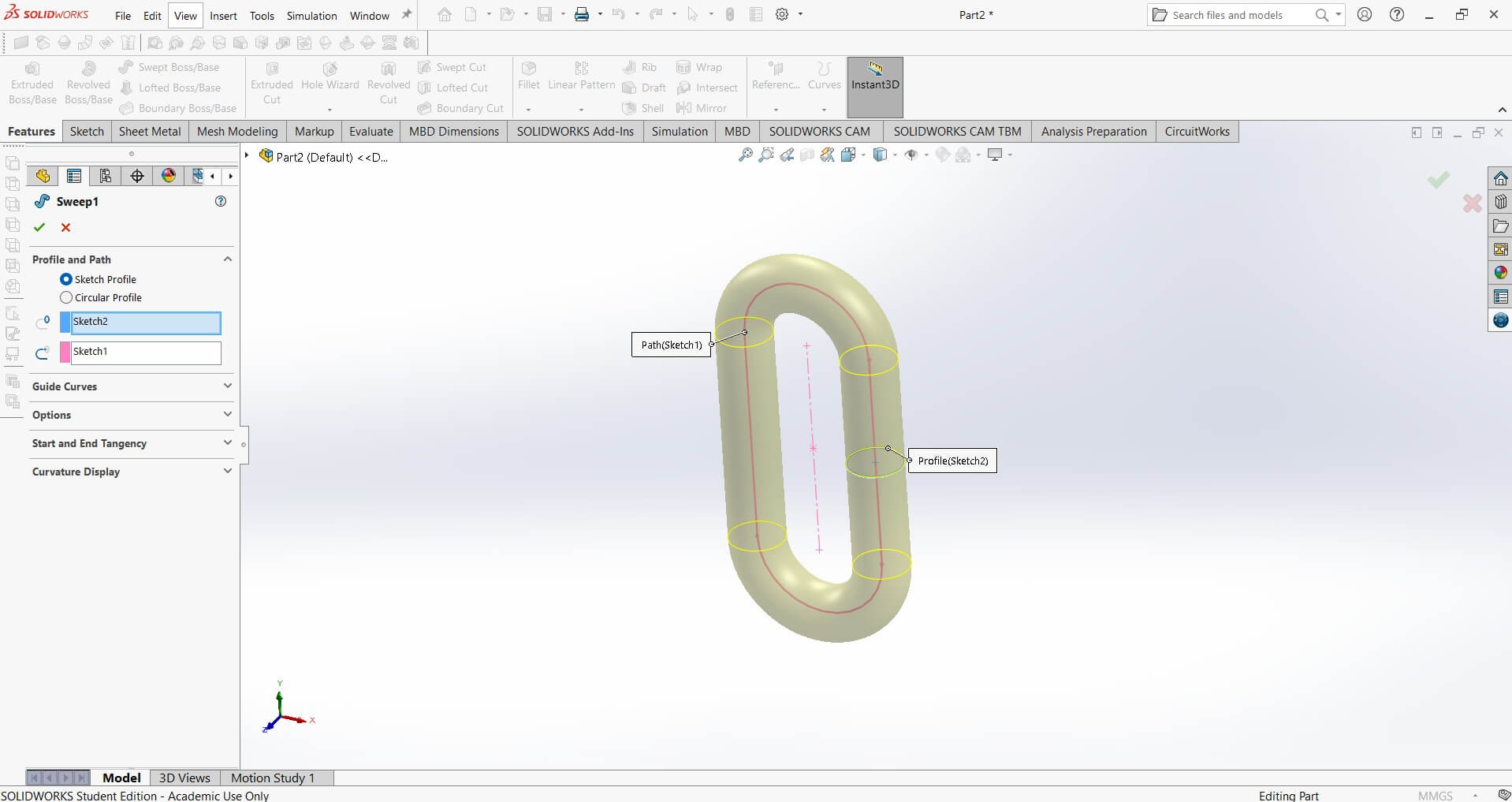Open the Options gear icon
Image resolution: width=1512 pixels, height=802 pixels.
[x=782, y=14]
